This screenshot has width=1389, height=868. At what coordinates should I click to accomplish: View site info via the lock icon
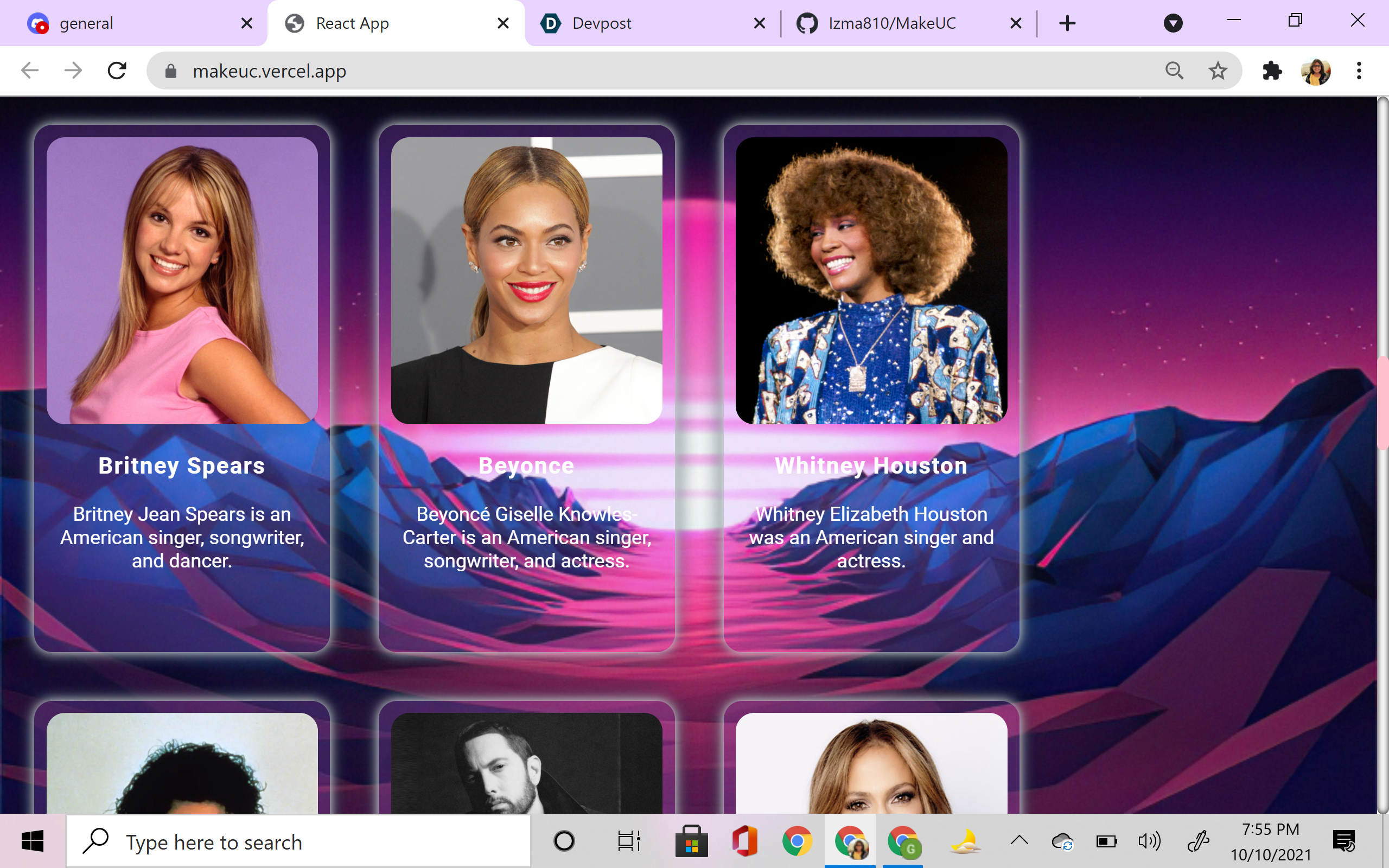pyautogui.click(x=170, y=71)
